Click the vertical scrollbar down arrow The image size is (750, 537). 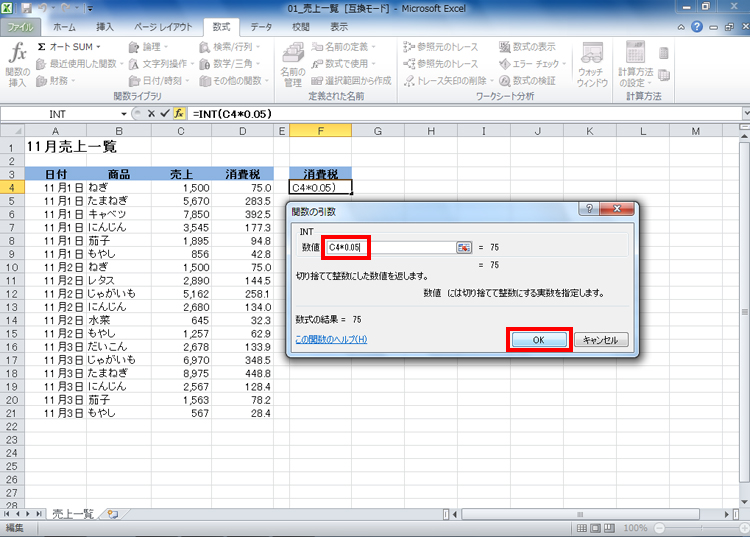coord(744,502)
